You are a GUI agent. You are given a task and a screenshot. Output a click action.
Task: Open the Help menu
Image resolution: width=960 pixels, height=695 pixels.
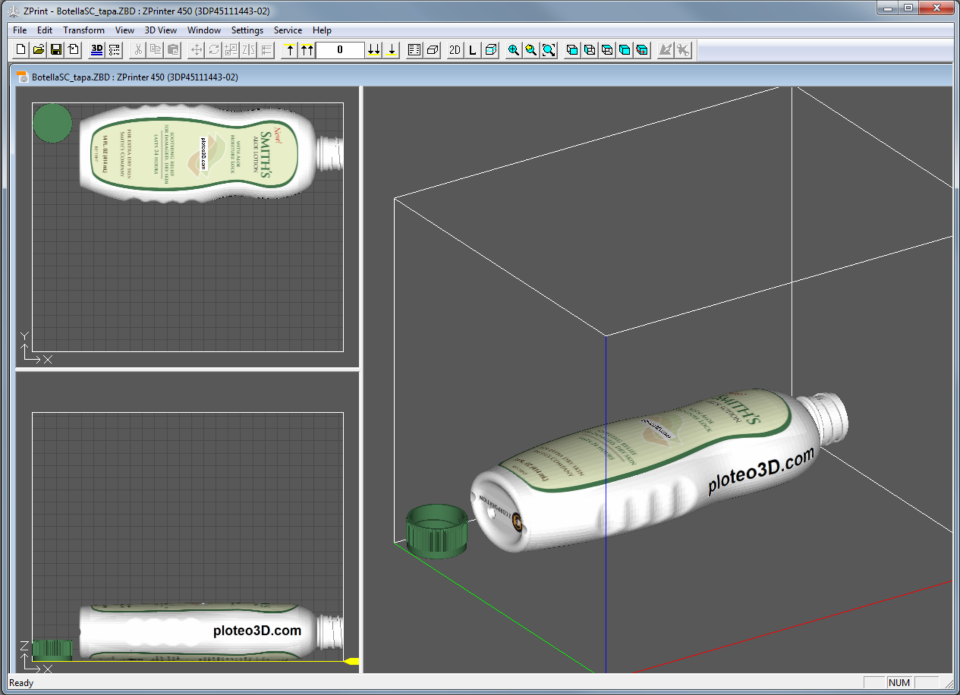321,30
